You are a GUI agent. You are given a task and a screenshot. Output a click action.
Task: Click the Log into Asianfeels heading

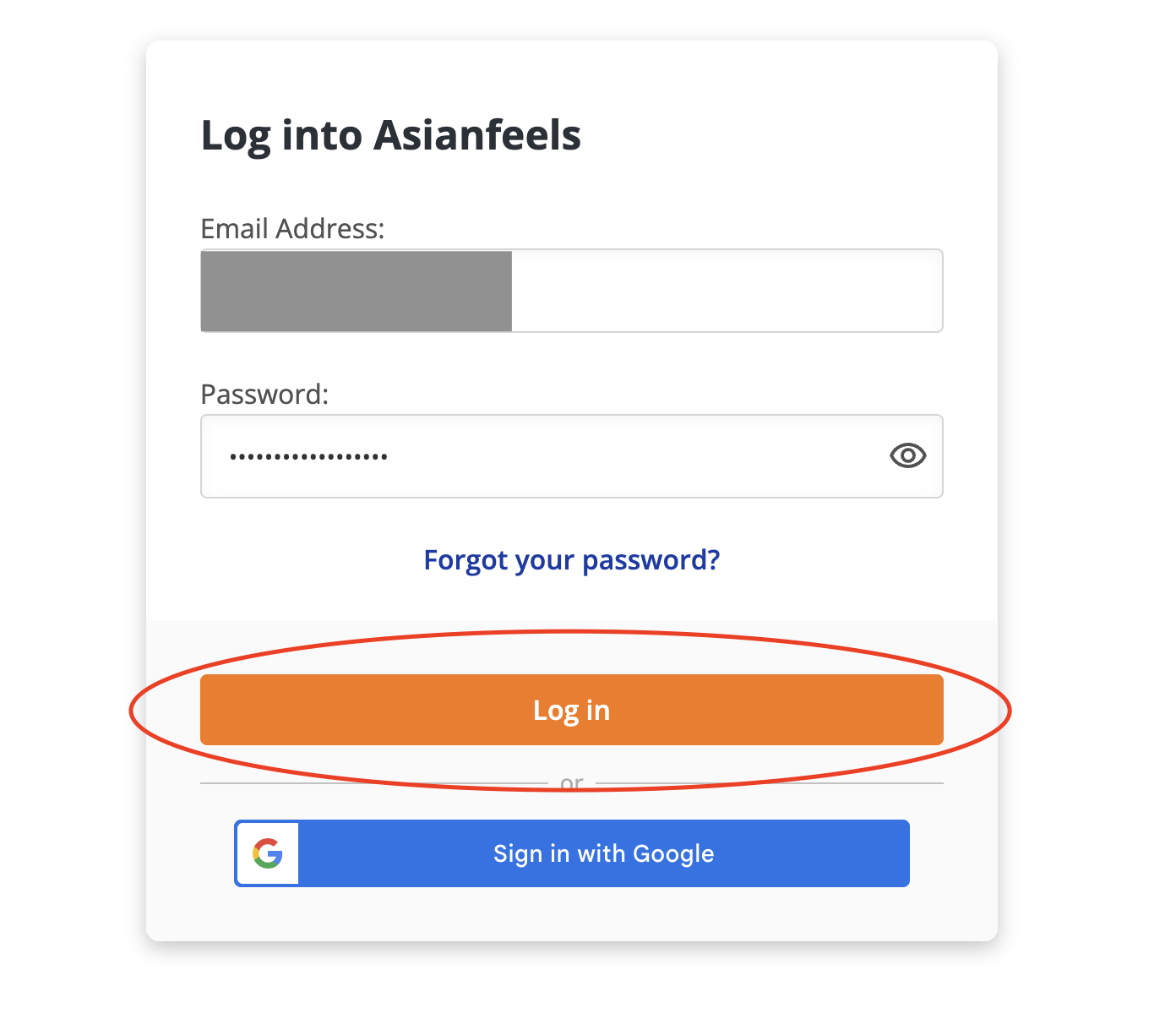pyautogui.click(x=390, y=134)
